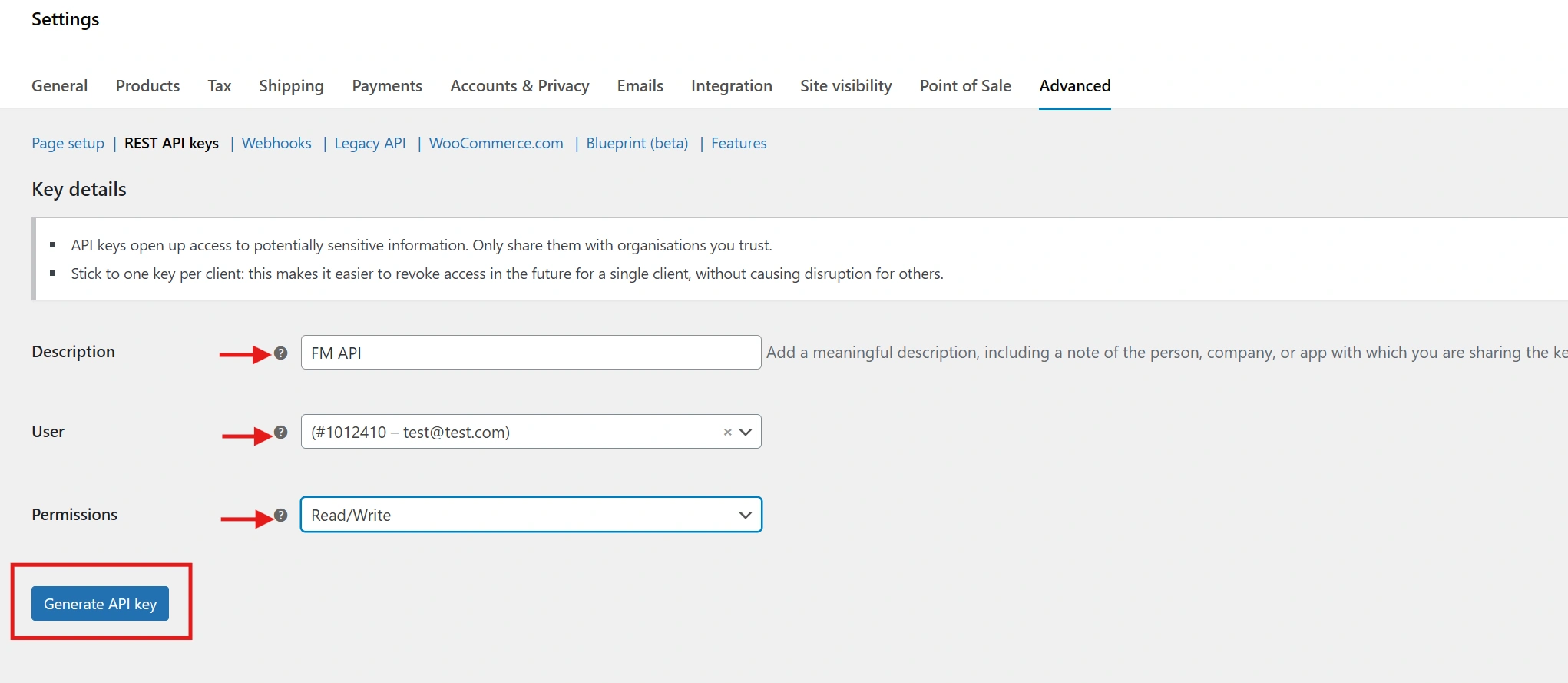1568x683 pixels.
Task: Open the User dropdown chevron
Action: (745, 433)
